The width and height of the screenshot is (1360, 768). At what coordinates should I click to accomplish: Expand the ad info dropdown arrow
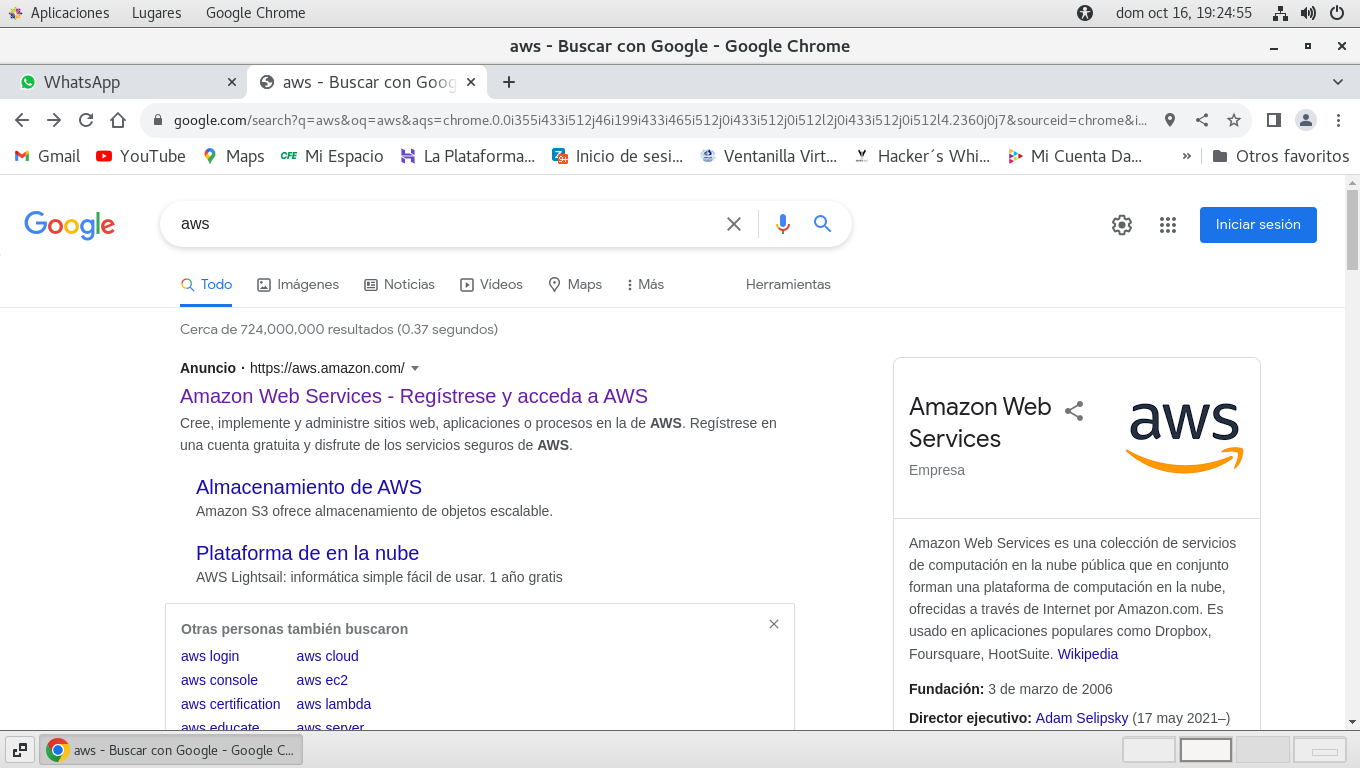[x=415, y=368]
